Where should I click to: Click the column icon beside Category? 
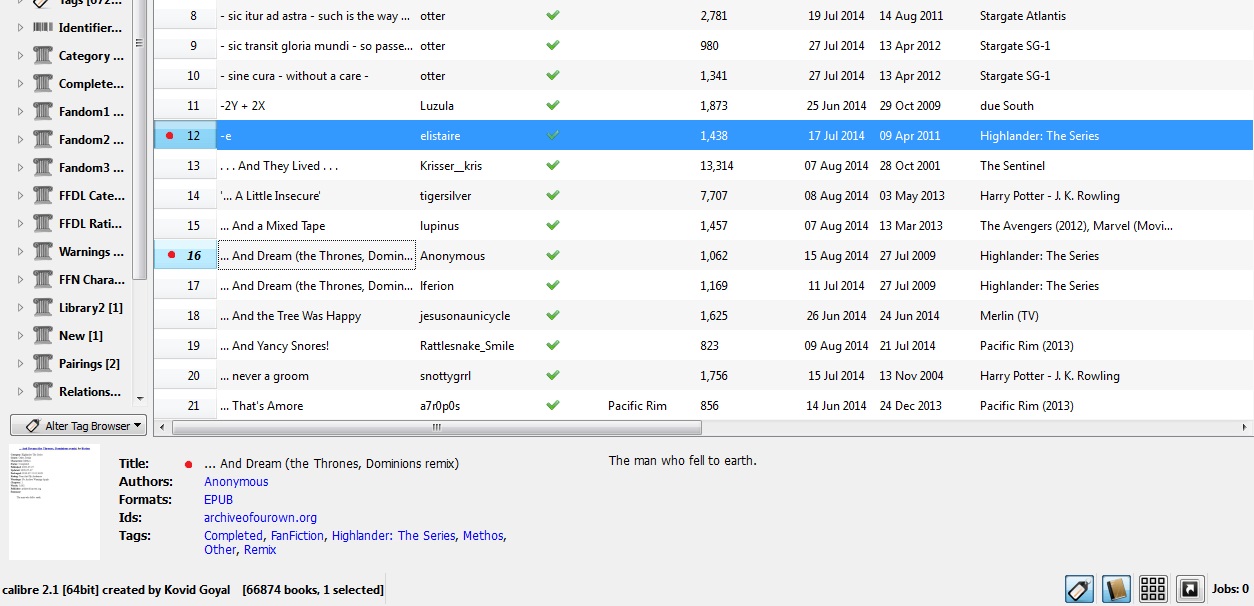pos(42,56)
